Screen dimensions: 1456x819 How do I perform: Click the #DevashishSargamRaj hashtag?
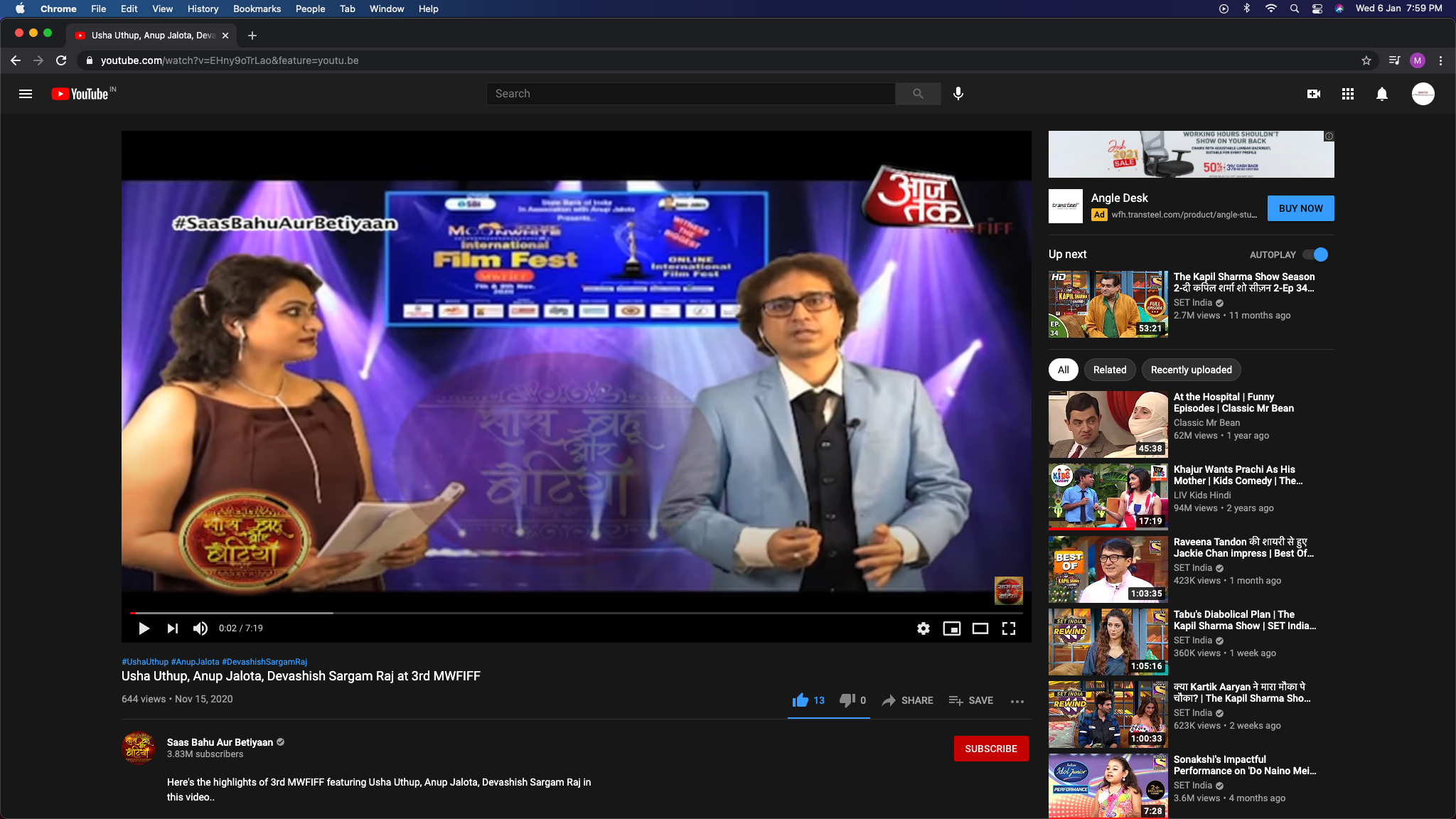[x=264, y=662]
